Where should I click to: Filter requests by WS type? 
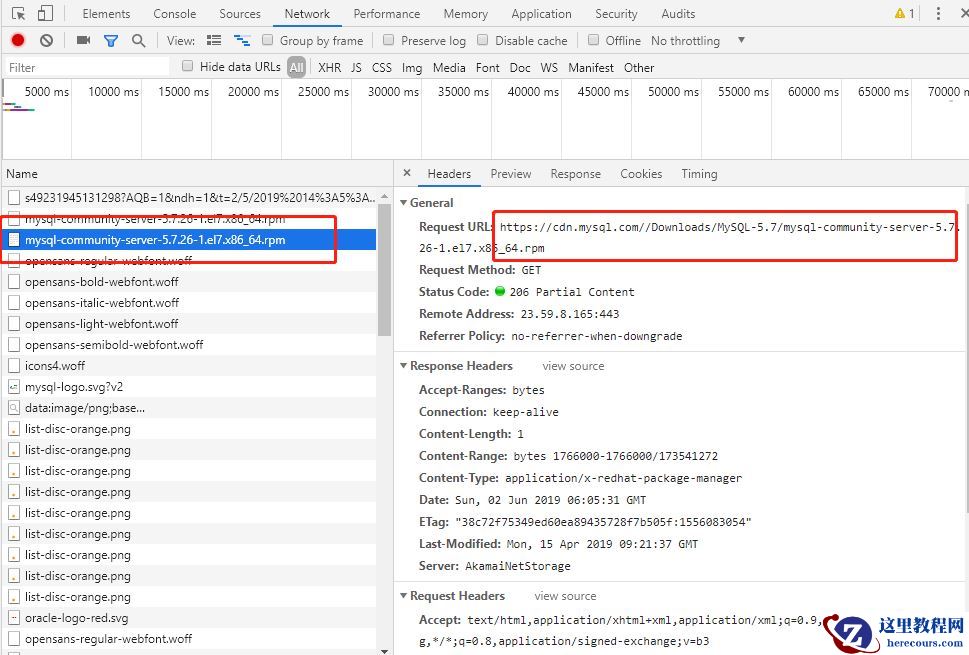549,67
